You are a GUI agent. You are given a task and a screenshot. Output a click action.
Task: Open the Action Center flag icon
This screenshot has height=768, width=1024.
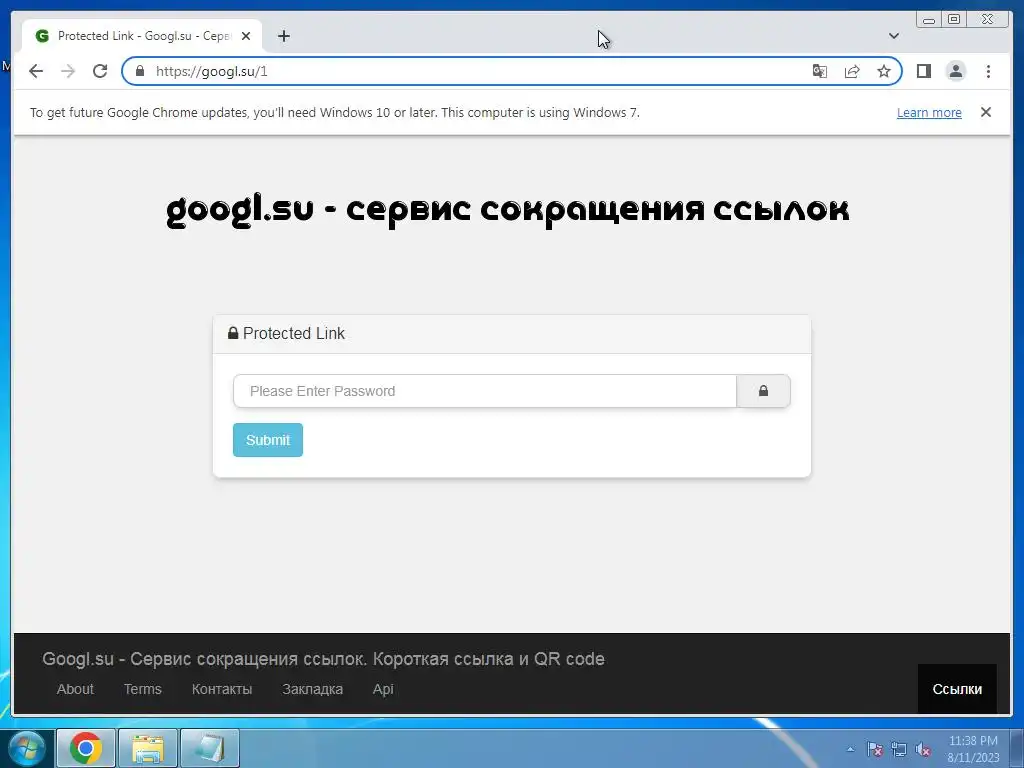tap(874, 750)
